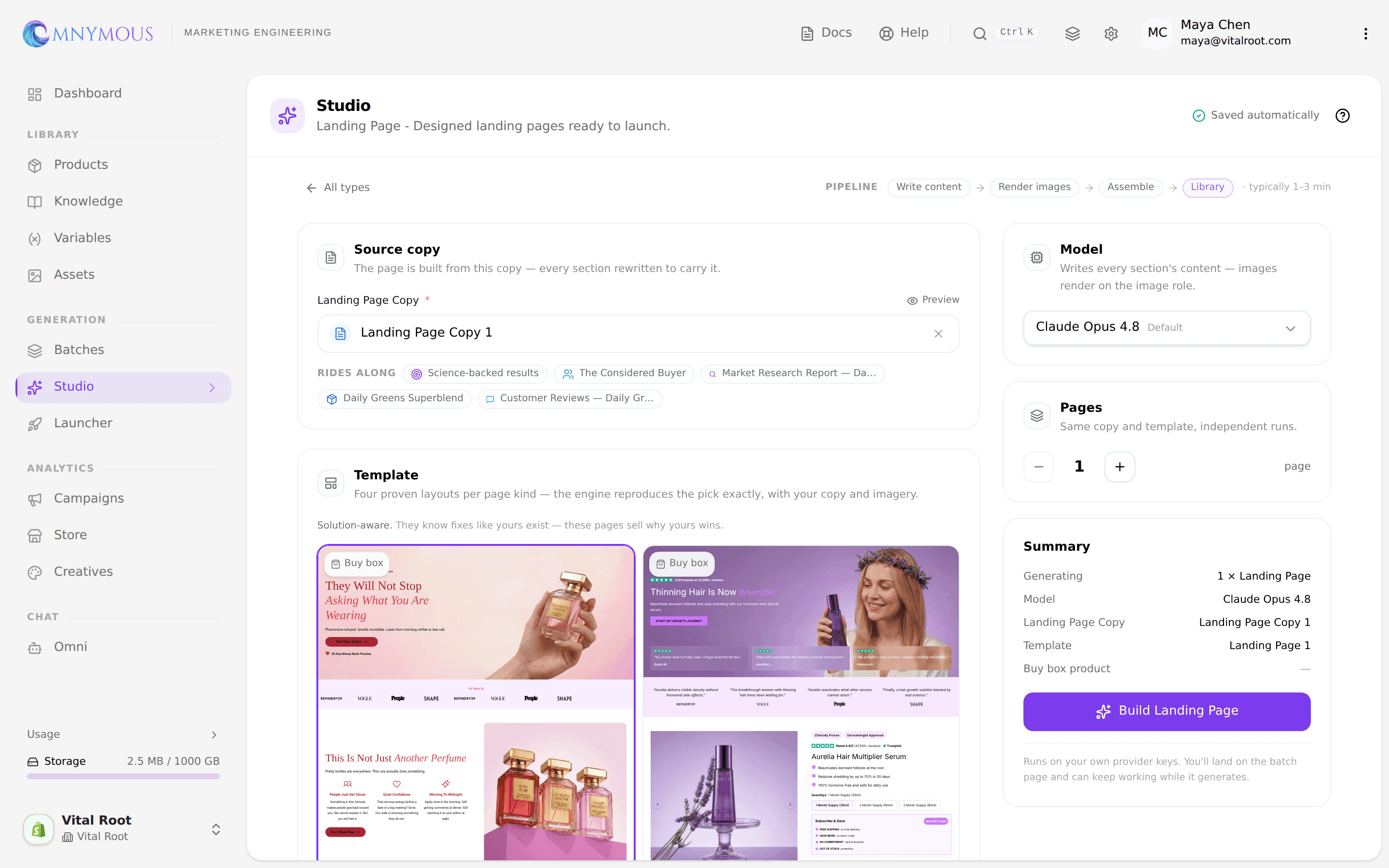Select the Library pipeline step
The height and width of the screenshot is (868, 1389).
1207,187
